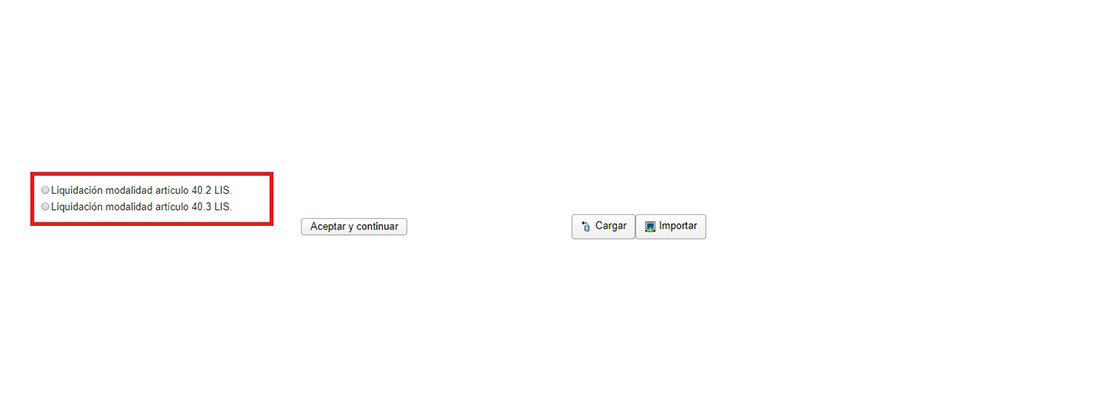Enable the 40.2 LIS liquidation mode
Screen dimensions: 1104x408
(46, 190)
